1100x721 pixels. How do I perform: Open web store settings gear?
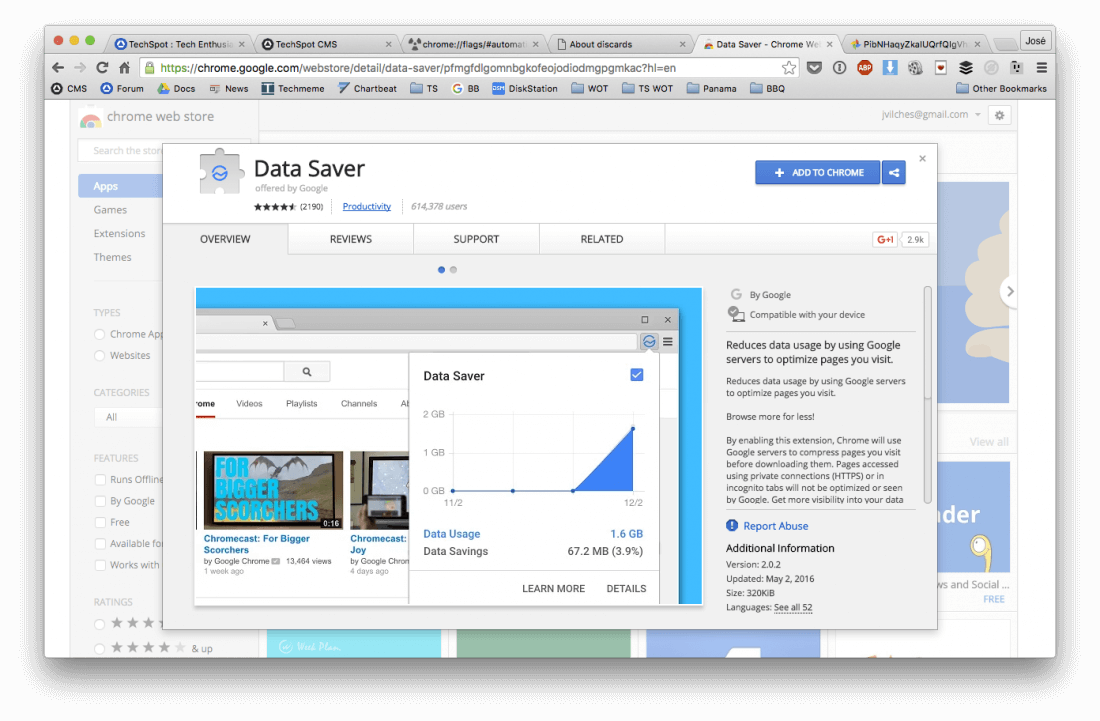pos(1000,115)
